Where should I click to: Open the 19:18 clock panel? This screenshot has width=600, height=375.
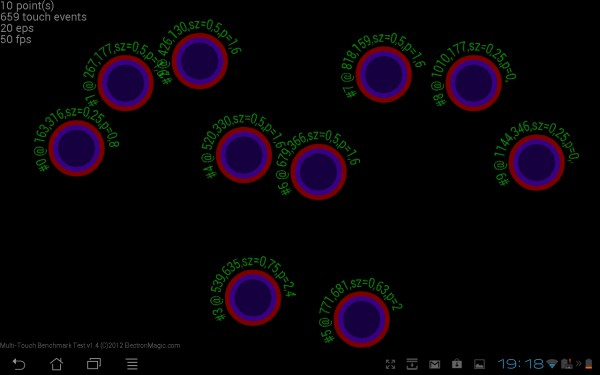click(x=521, y=364)
